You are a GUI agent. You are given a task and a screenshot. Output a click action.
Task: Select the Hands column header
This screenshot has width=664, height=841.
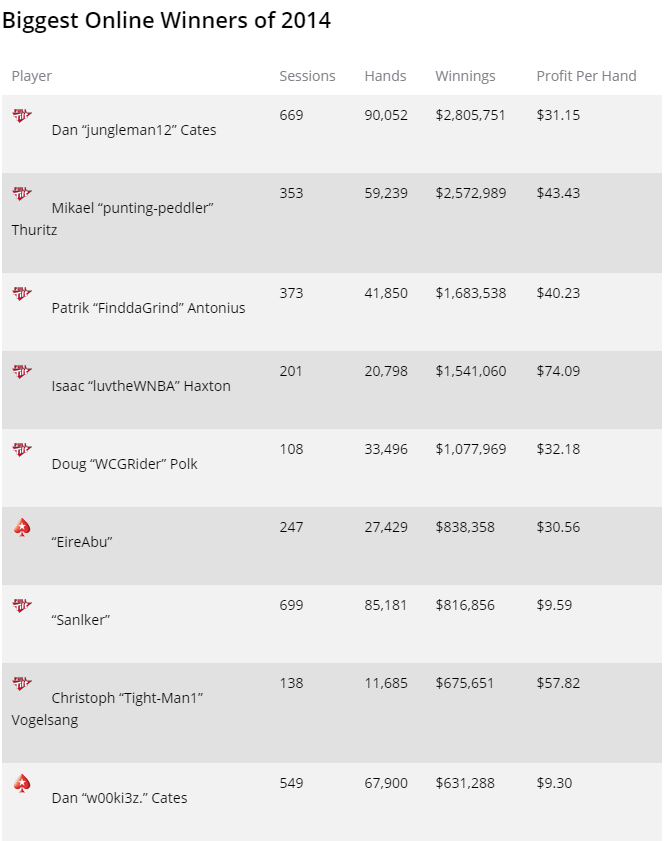pos(385,76)
